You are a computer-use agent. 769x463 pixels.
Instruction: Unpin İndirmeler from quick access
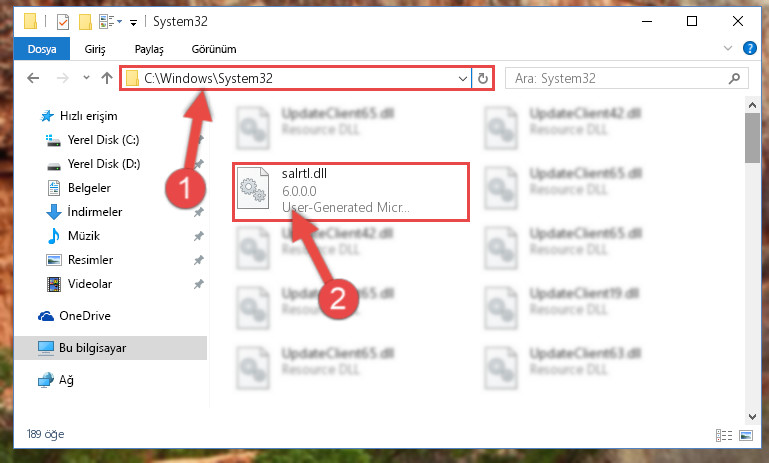(199, 212)
